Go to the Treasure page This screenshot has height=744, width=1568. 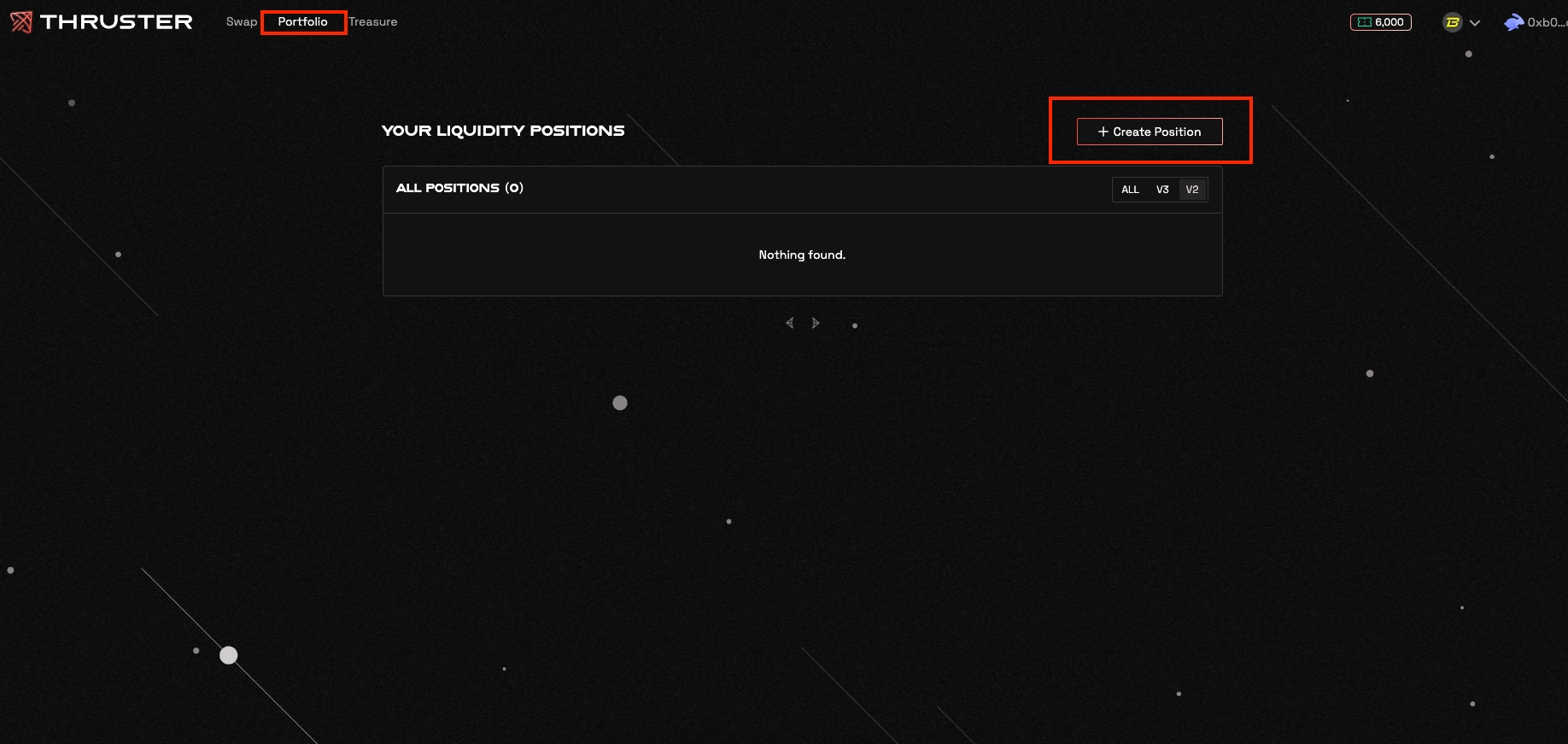point(373,22)
